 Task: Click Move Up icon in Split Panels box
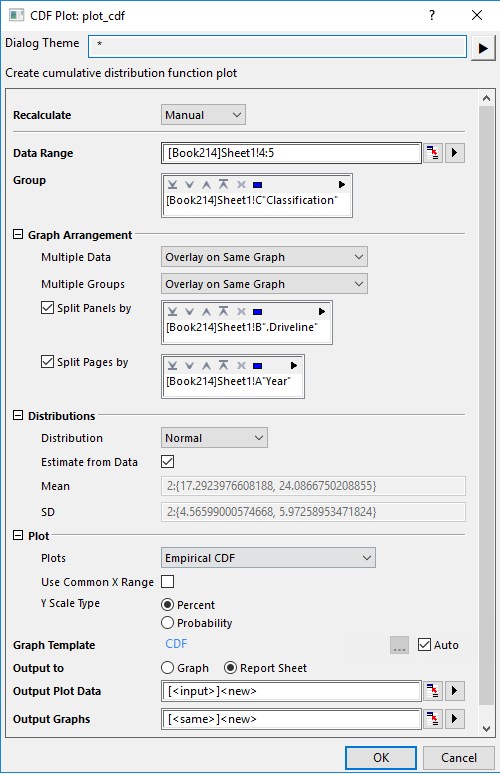tap(206, 311)
